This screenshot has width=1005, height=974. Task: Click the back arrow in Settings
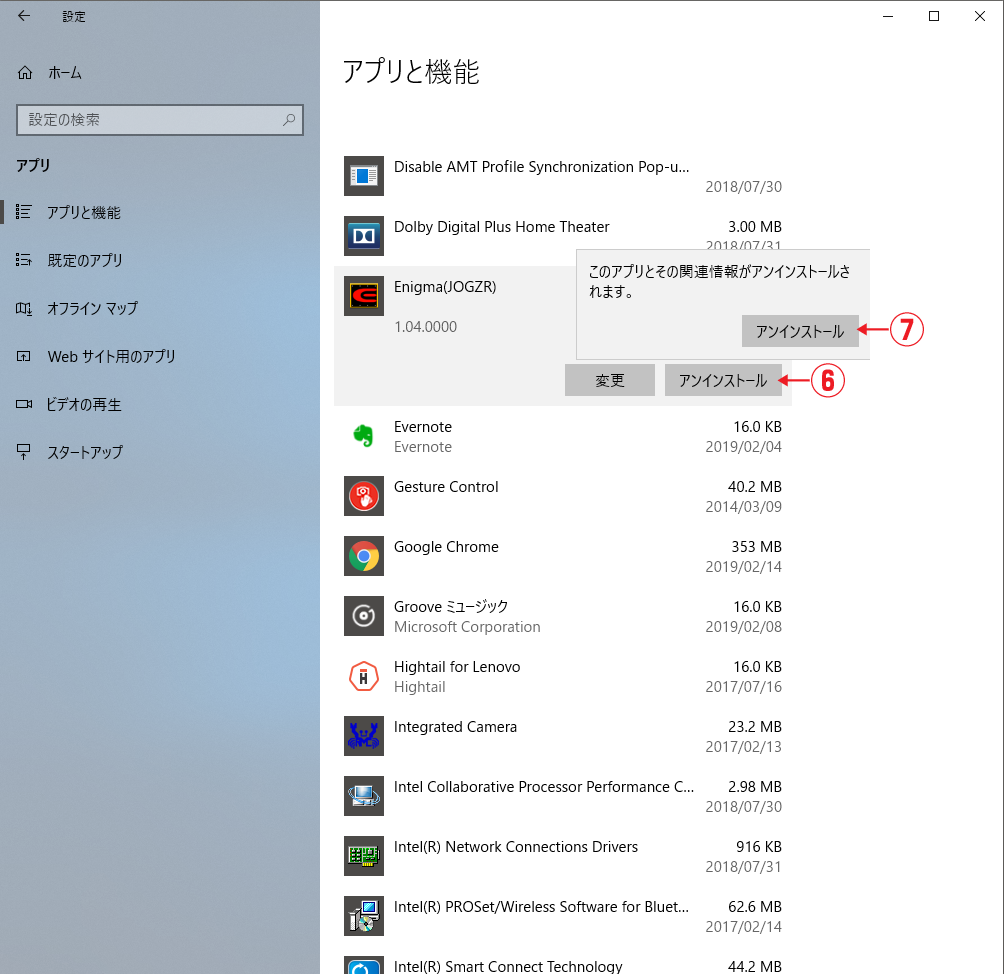pyautogui.click(x=24, y=16)
